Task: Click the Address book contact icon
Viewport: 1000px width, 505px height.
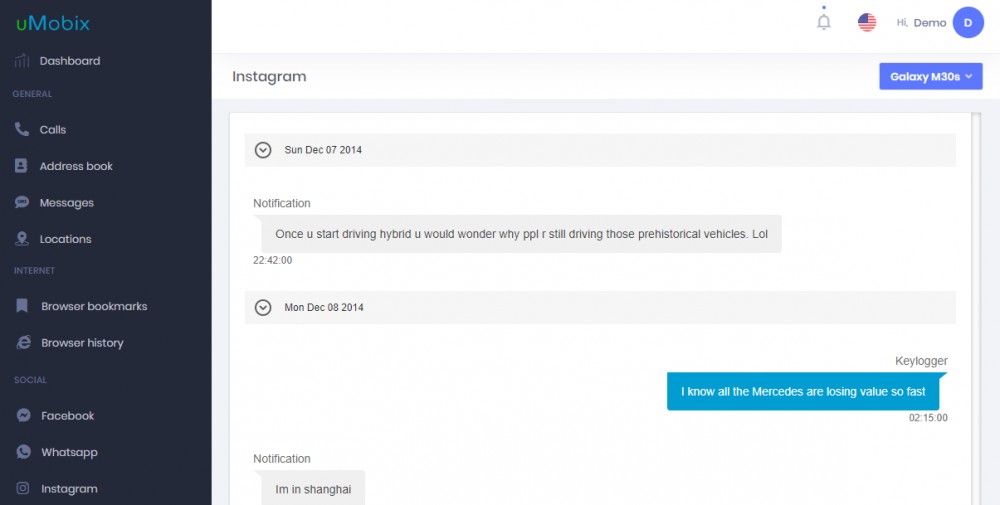Action: pyautogui.click(x=21, y=166)
